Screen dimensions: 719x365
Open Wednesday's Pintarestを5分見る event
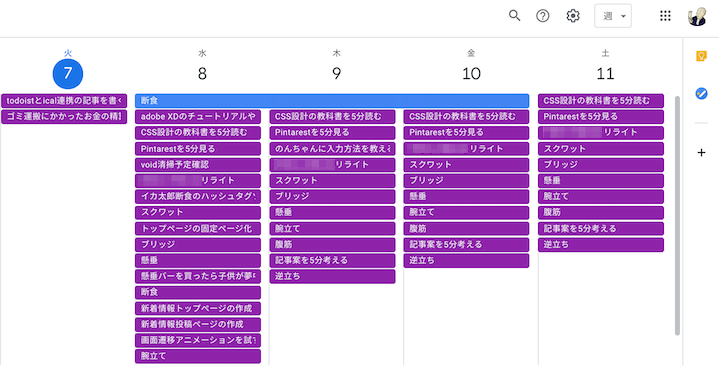pyautogui.click(x=198, y=149)
